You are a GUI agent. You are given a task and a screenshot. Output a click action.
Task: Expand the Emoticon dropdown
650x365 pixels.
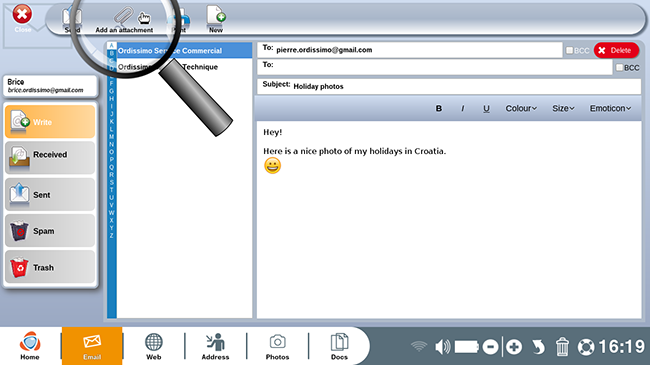point(610,108)
